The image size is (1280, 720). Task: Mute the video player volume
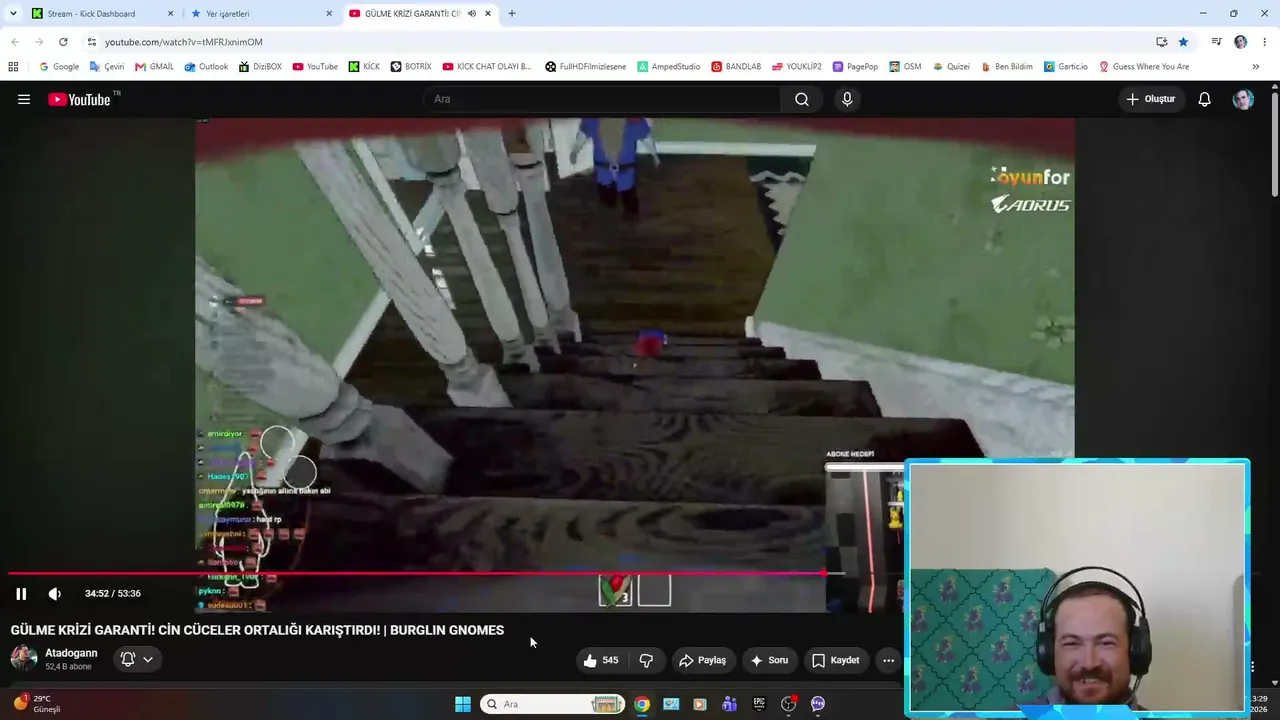(x=55, y=594)
